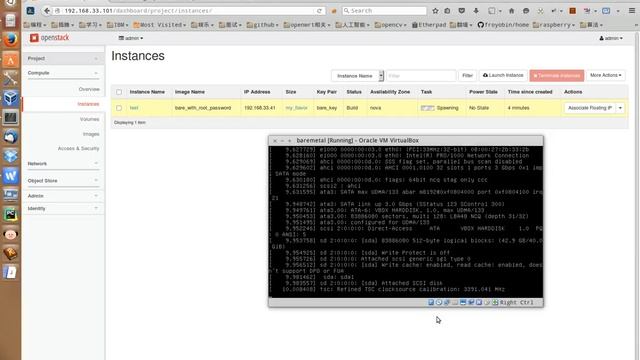The height and width of the screenshot is (360, 640).
Task: Click Associate Floating IP for instance test
Action: pyautogui.click(x=590, y=108)
